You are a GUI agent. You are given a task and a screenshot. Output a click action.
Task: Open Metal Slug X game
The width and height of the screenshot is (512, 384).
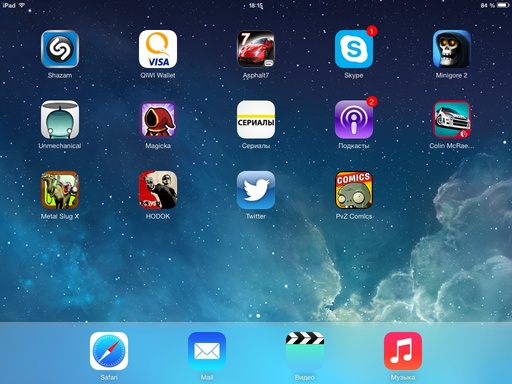click(60, 190)
